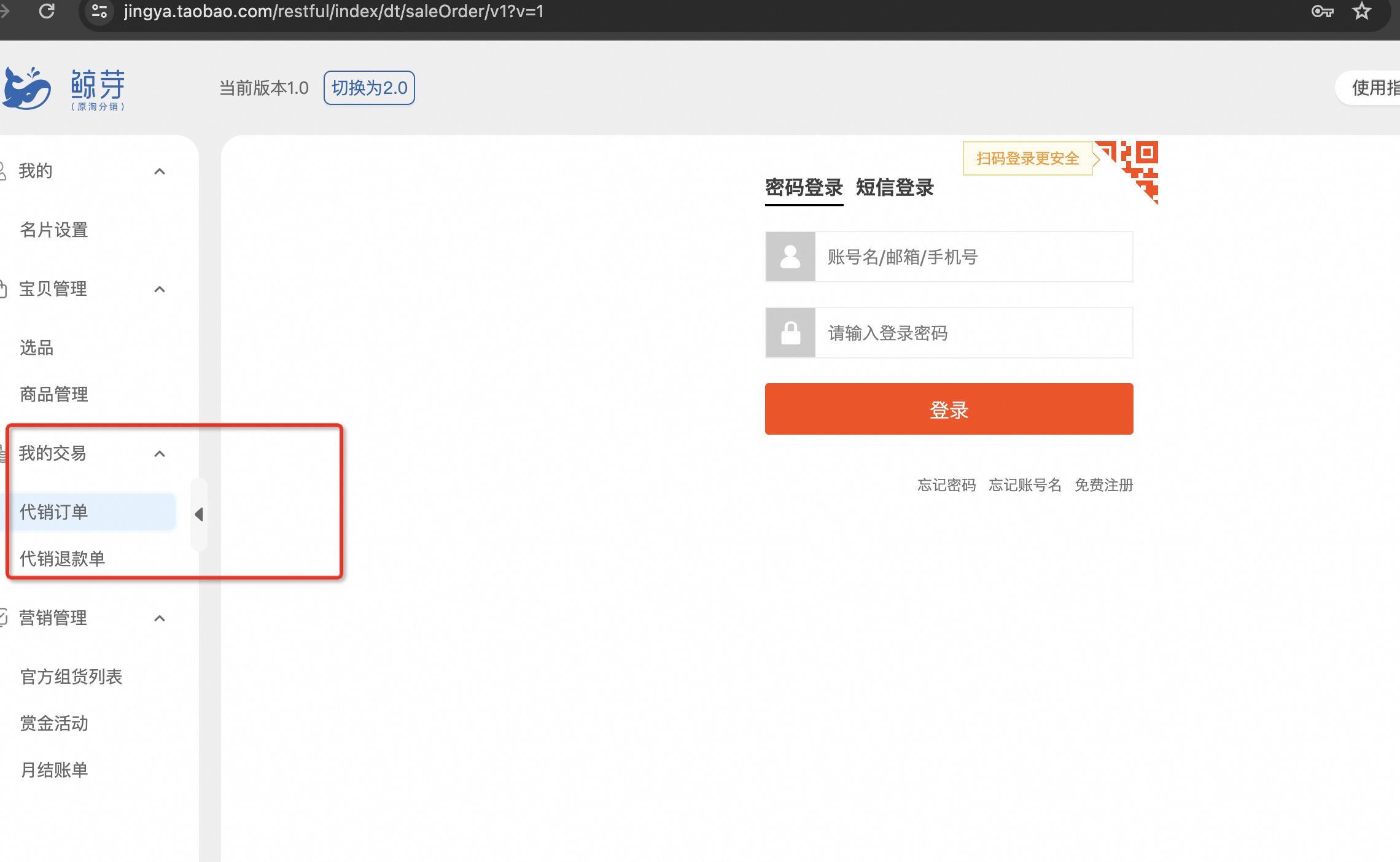Click the orange 登录 button
Screen dimensions: 1400x862
pos(949,409)
